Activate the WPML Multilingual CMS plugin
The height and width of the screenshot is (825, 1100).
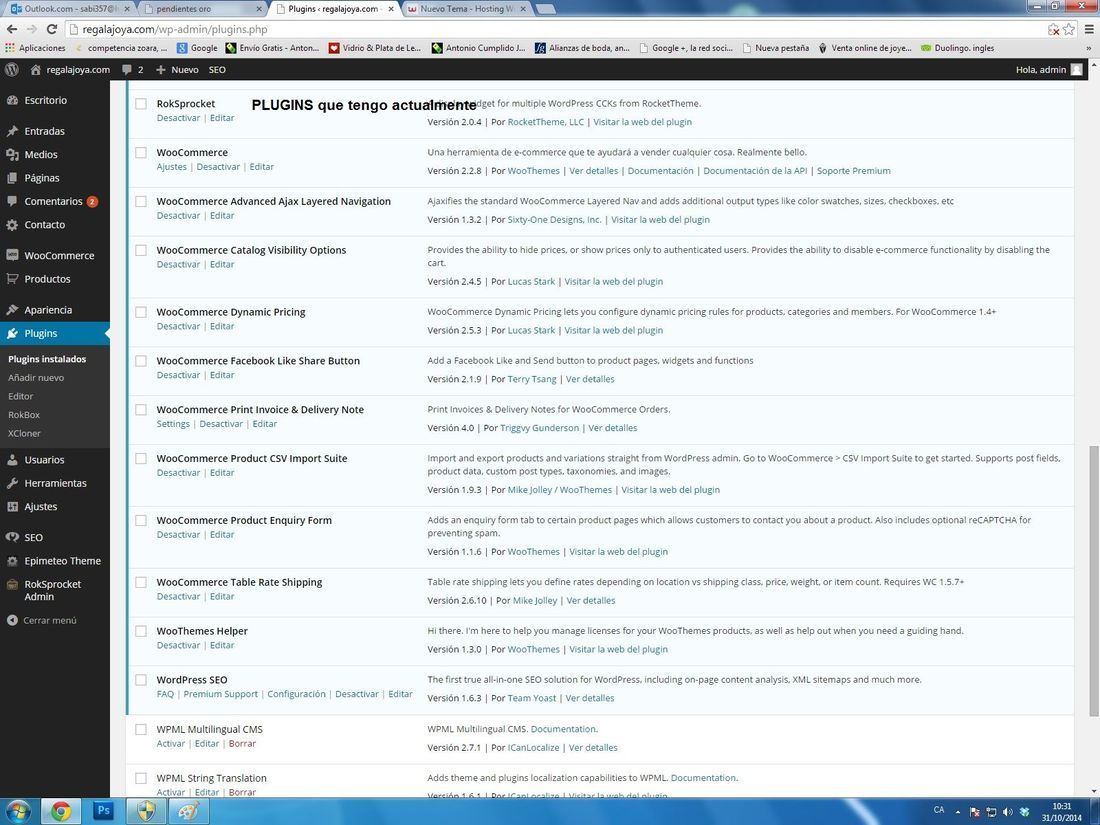point(170,744)
